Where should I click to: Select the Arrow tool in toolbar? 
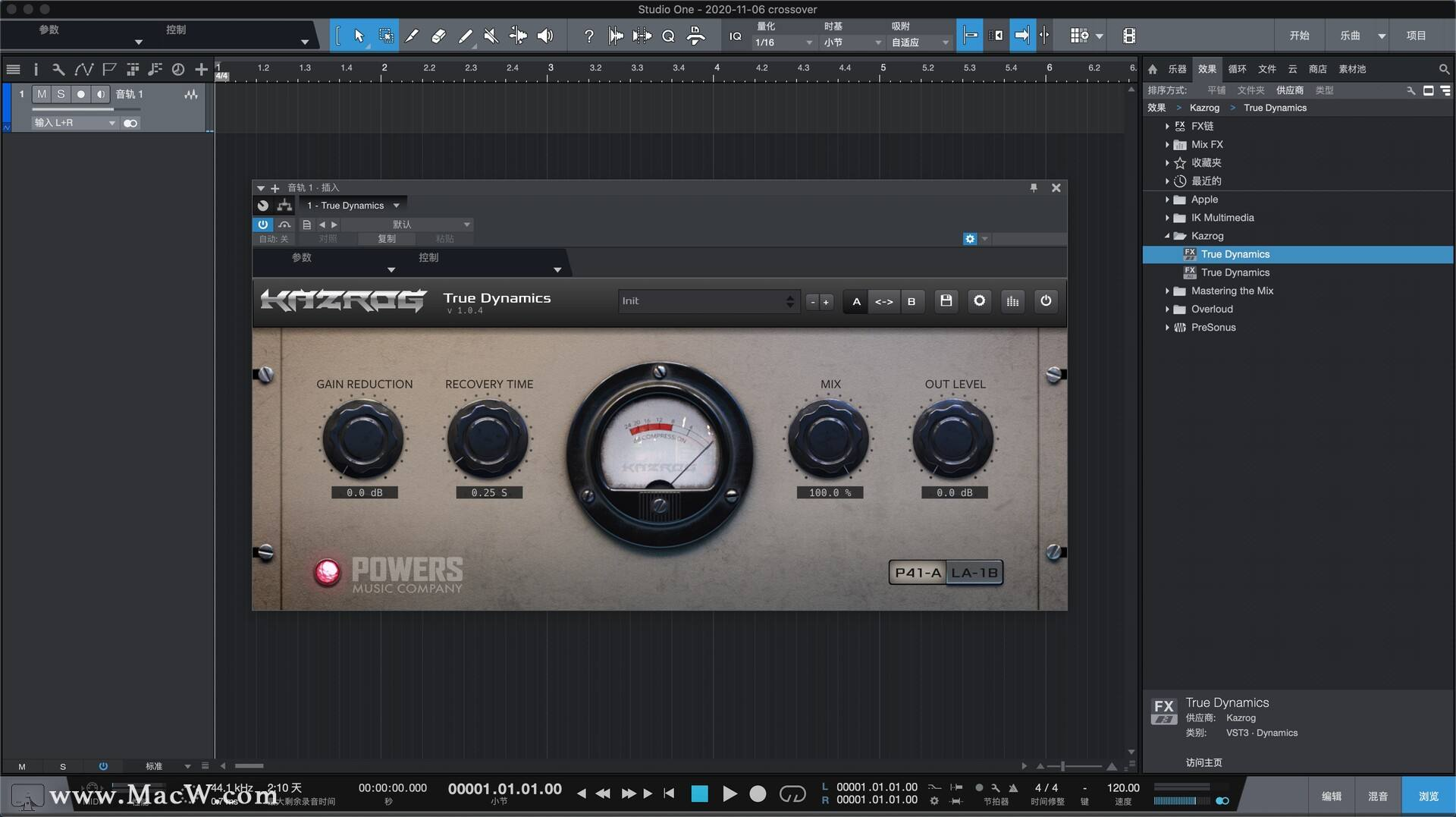click(359, 36)
